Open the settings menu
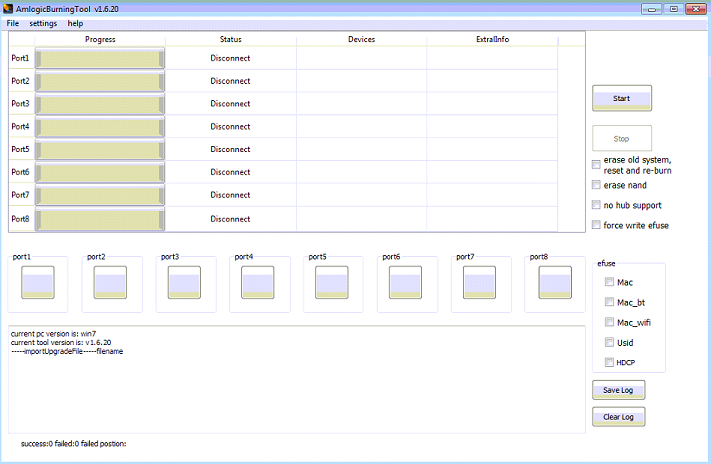Viewport: 711px width, 464px height. tap(43, 23)
